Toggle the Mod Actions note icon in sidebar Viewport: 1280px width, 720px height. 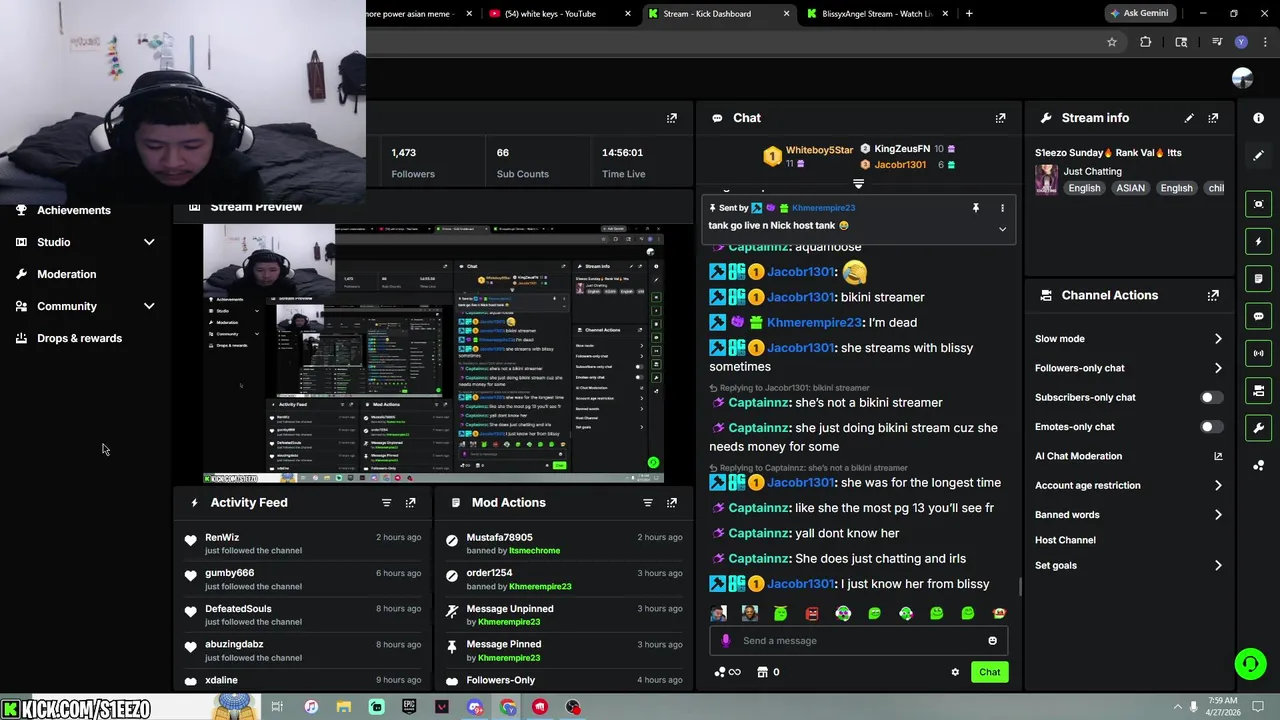pos(1258,278)
